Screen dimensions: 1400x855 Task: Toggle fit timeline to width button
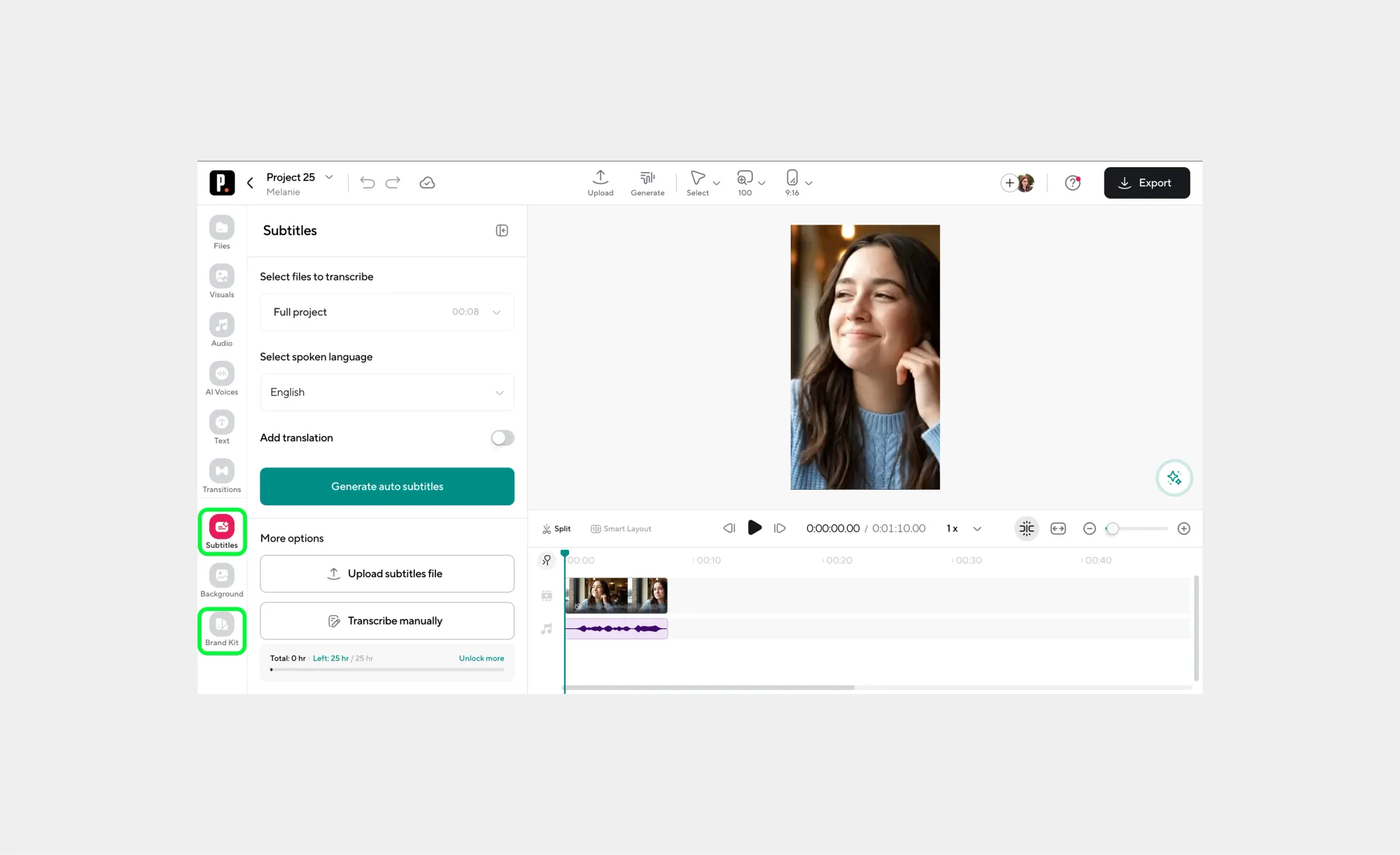(x=1058, y=529)
